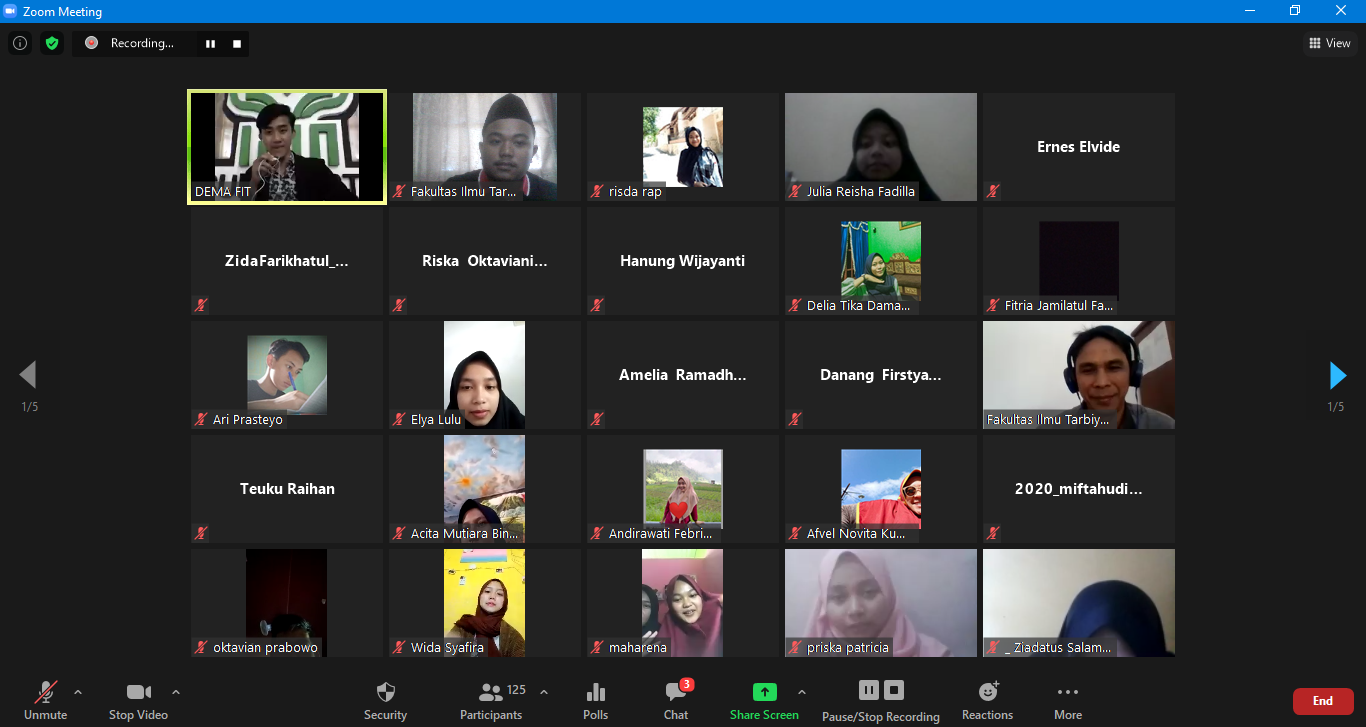Viewport: 1366px width, 727px height.
Task: Pause recording in top recording indicator
Action: click(x=210, y=43)
